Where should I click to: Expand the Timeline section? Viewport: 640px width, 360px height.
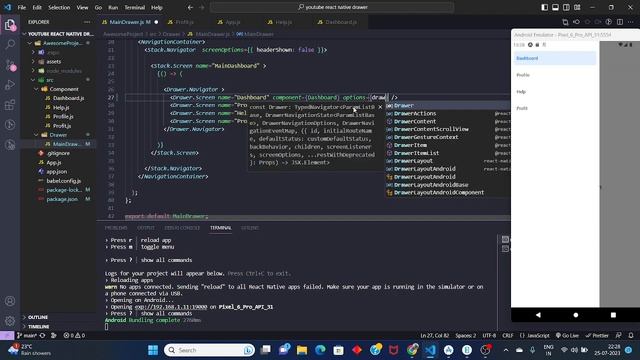point(39,327)
